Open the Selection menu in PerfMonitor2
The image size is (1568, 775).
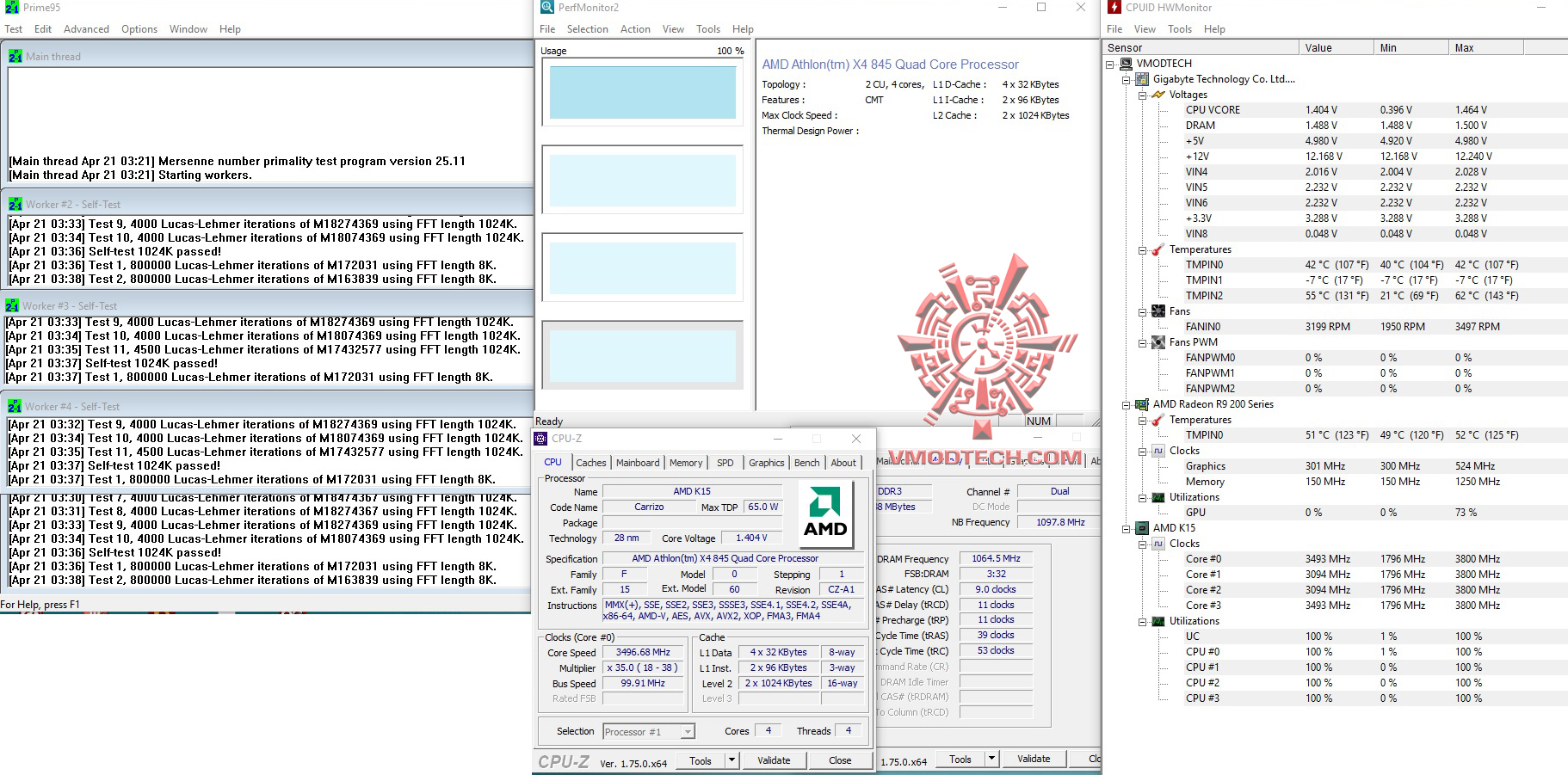(x=587, y=29)
